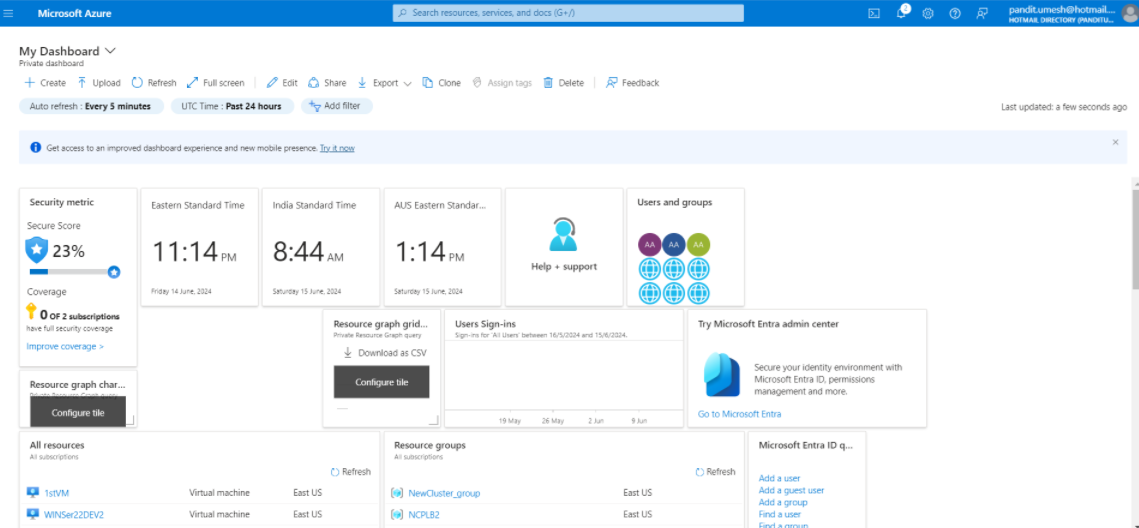Click the Microsoft Azure home title
The width and height of the screenshot is (1139, 528).
click(75, 13)
